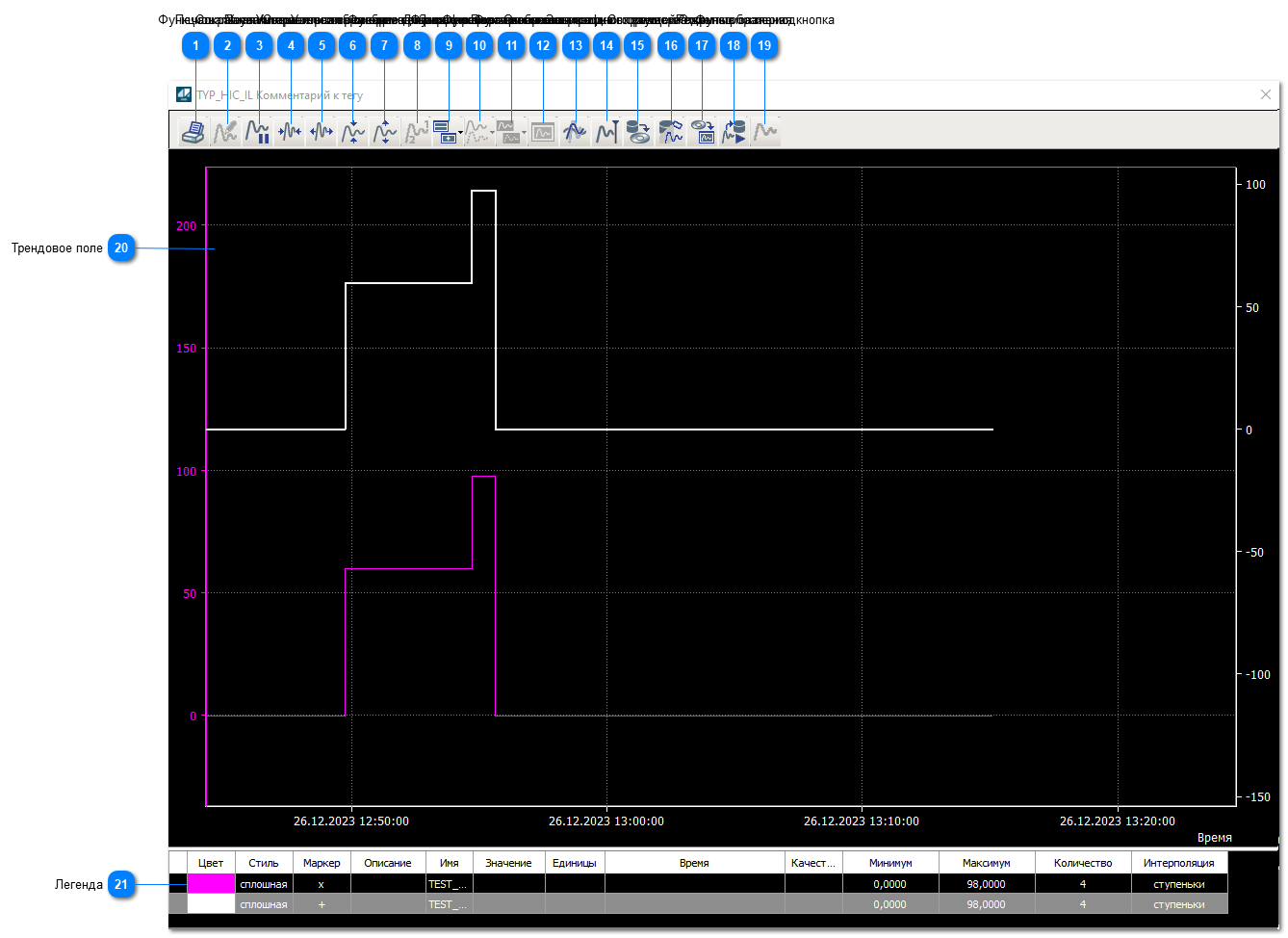Image resolution: width=1288 pixels, height=938 pixels.
Task: Click the '26.12.2023 13:20:00' time axis label
Action: click(x=1118, y=821)
